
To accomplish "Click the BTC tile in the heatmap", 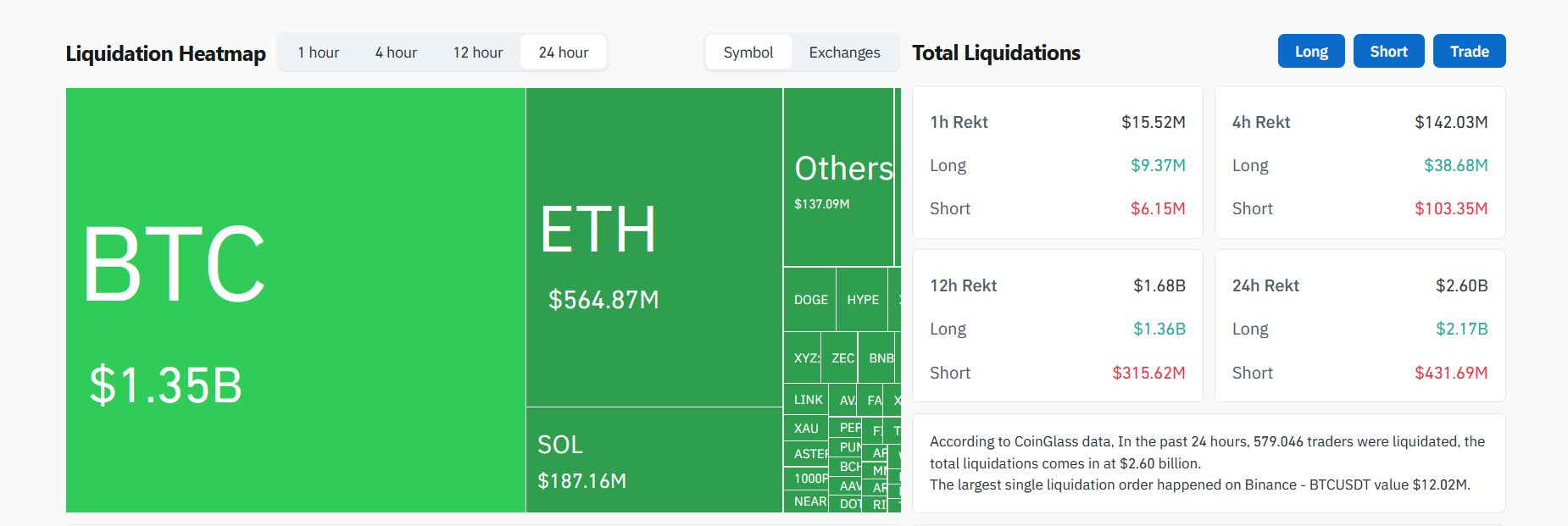I will [295, 300].
